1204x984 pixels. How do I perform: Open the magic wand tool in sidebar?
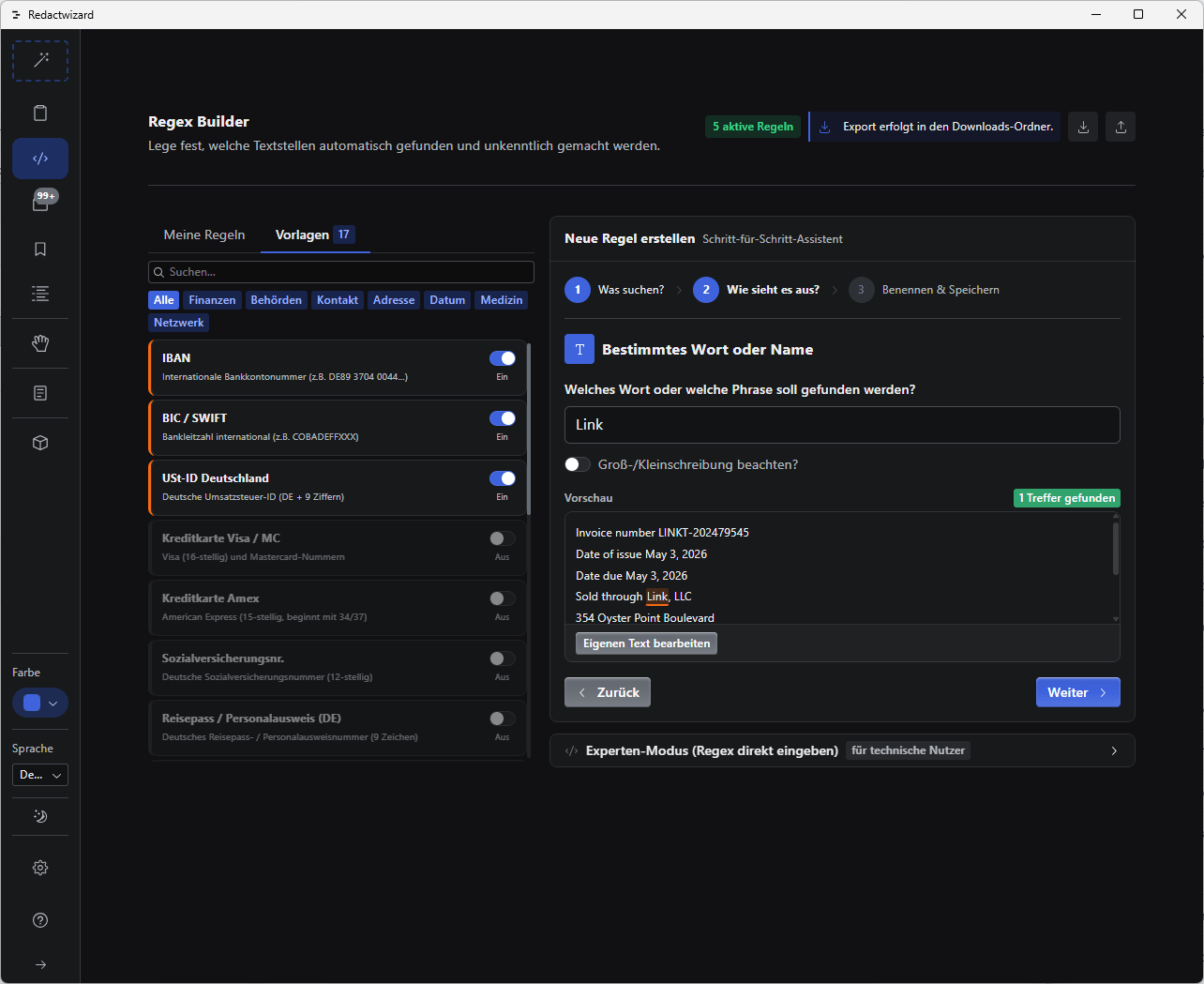[40, 61]
